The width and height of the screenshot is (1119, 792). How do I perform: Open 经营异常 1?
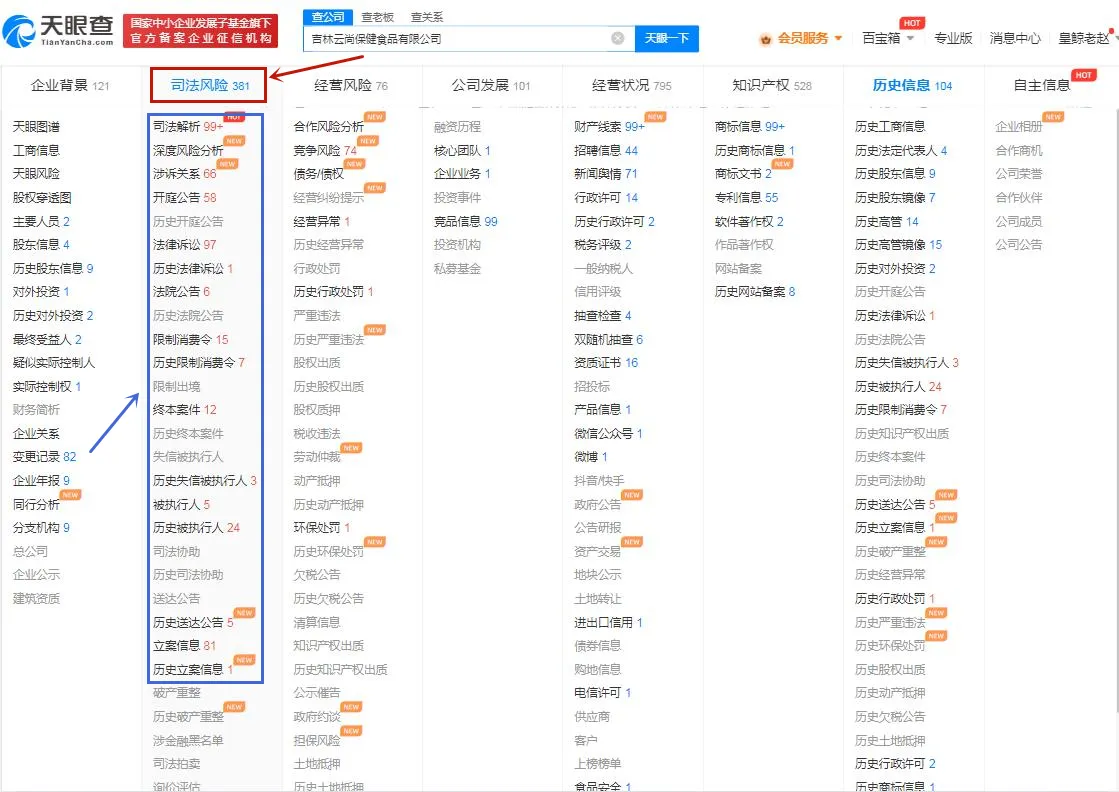321,222
